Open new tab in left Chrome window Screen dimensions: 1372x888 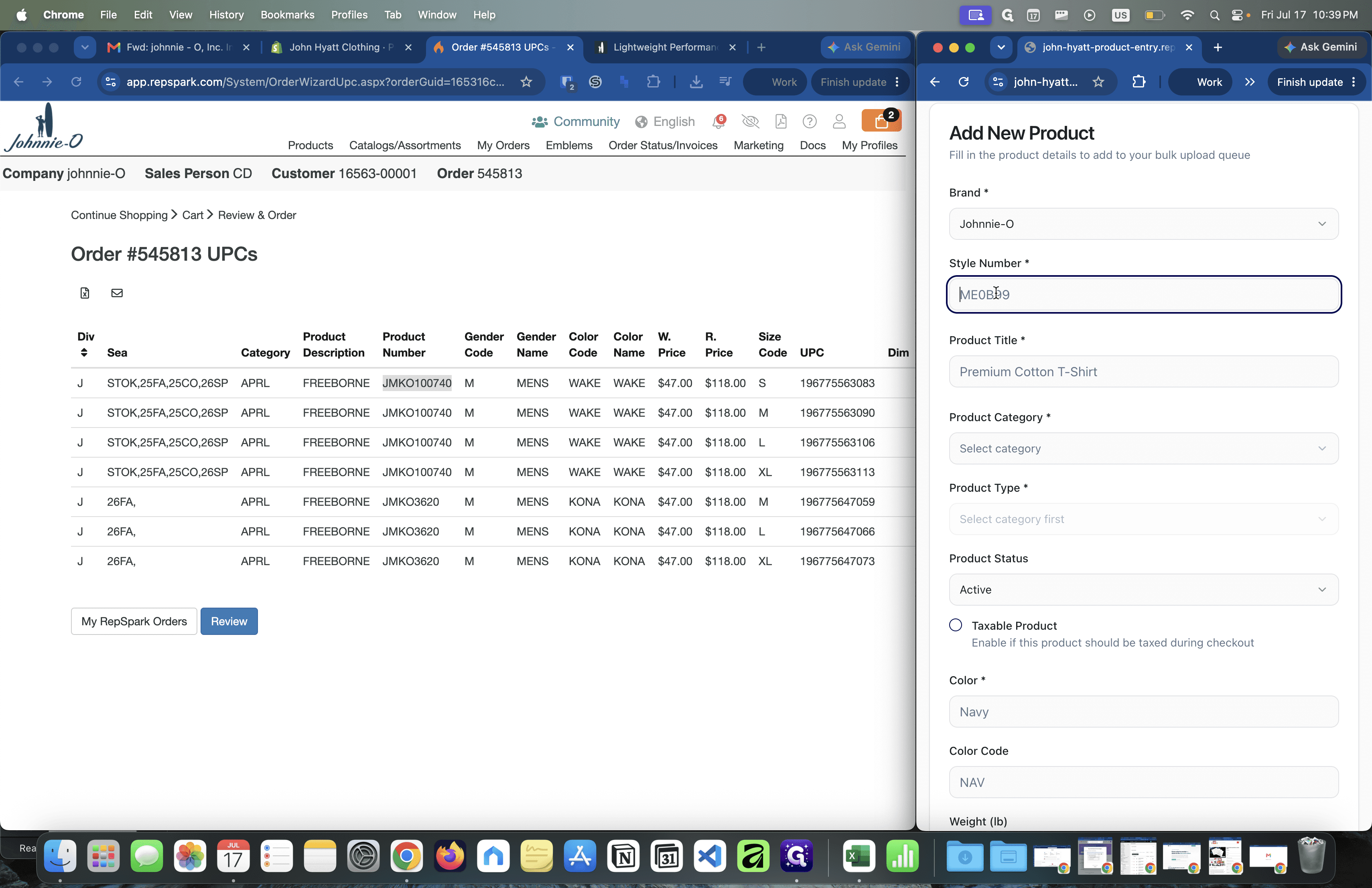pos(761,47)
